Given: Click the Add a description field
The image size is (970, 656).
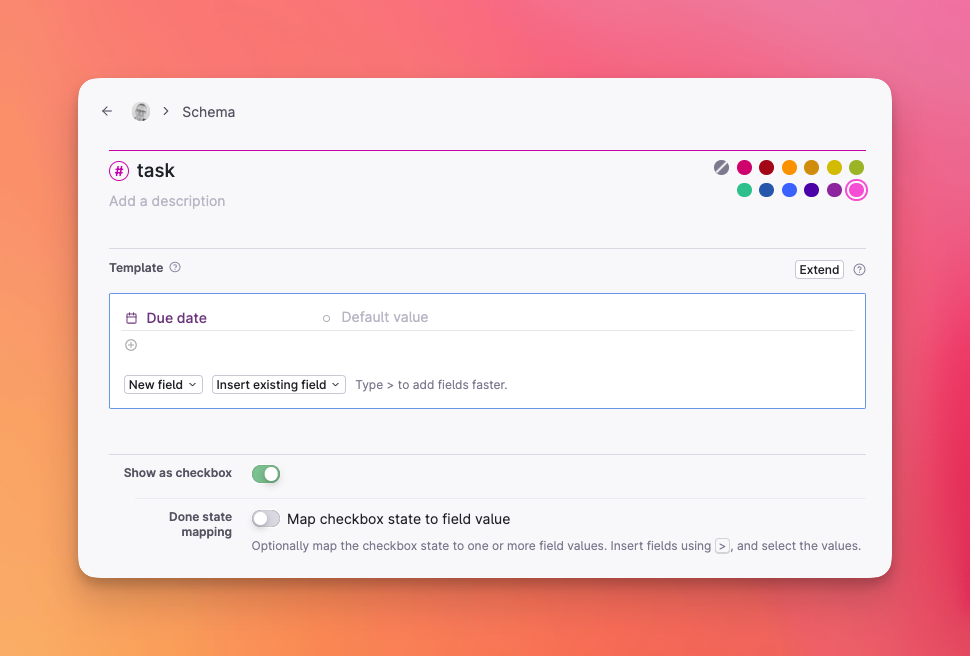Looking at the screenshot, I should (x=167, y=201).
